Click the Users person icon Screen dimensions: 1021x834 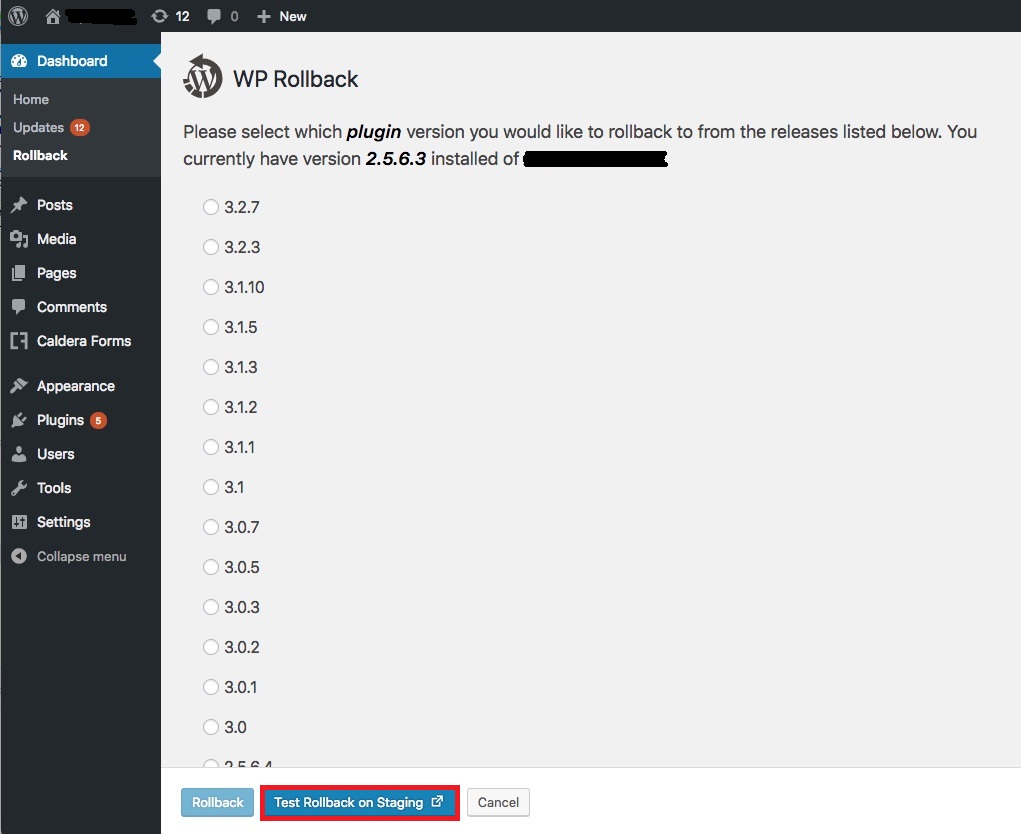(19, 454)
